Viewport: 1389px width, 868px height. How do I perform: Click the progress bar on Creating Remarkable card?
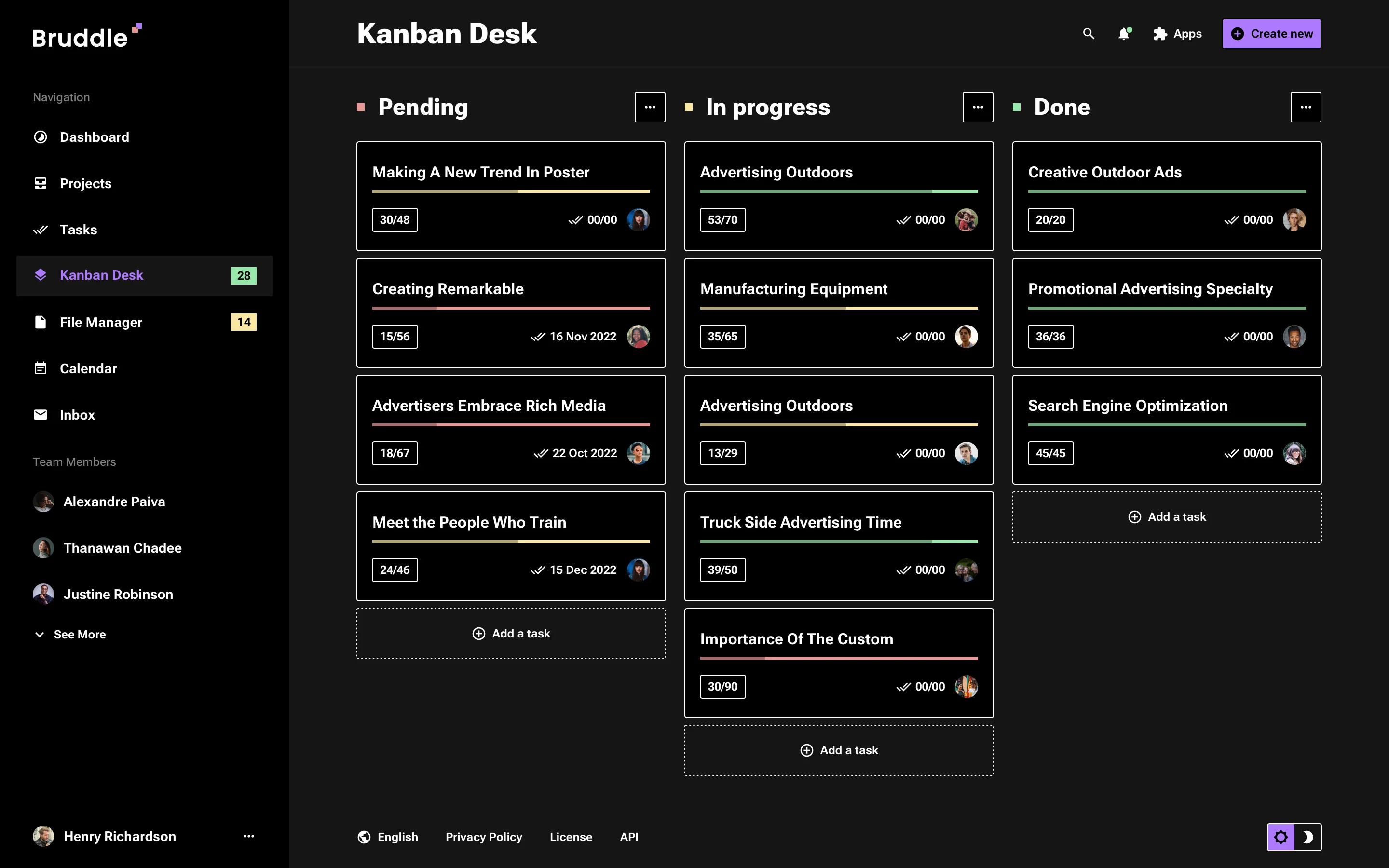click(x=510, y=308)
